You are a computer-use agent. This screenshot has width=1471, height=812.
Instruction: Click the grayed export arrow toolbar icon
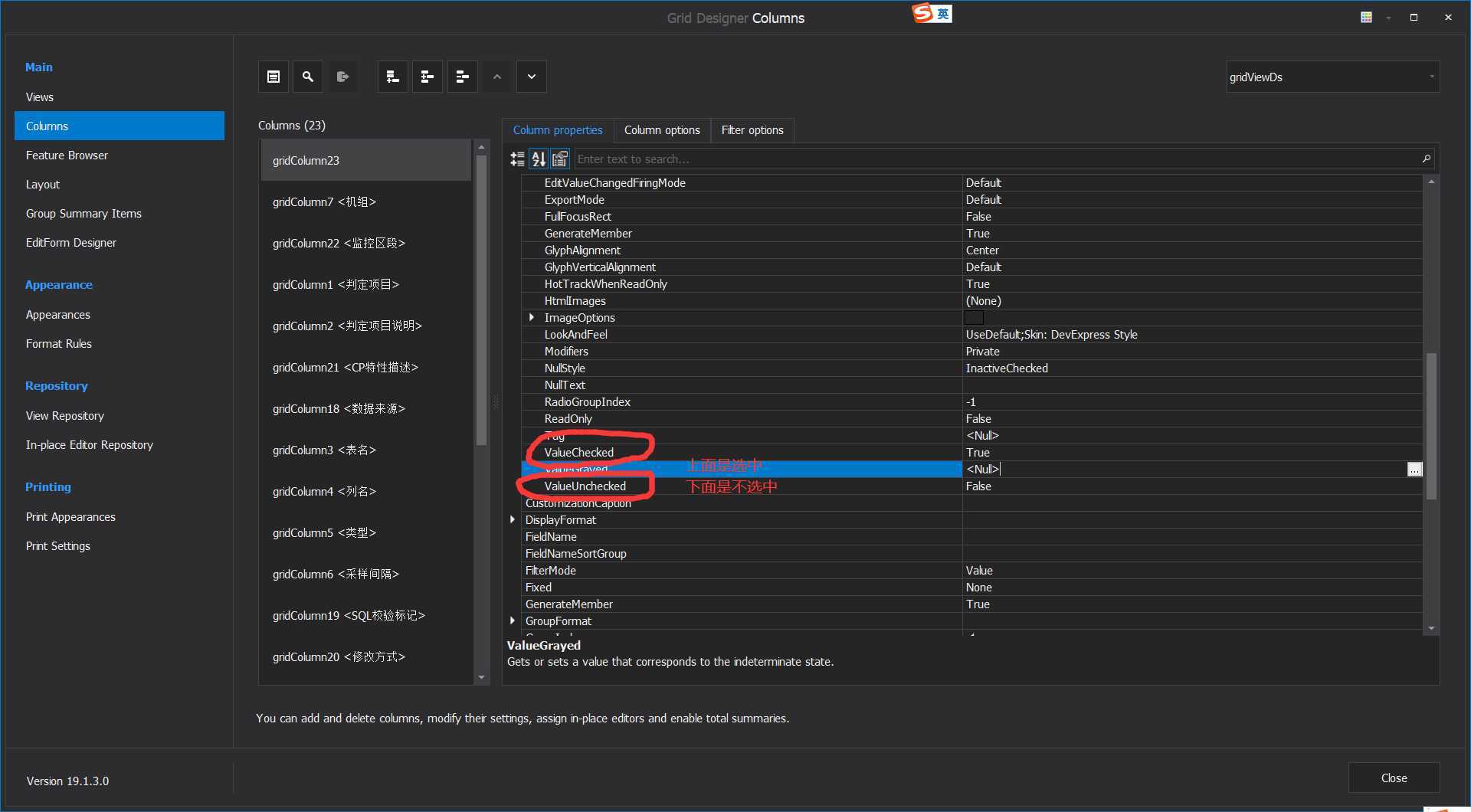click(x=342, y=77)
